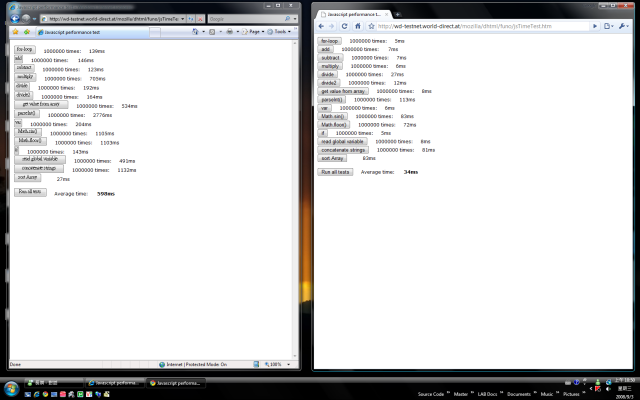Click 'Run all tests' in IE window

click(30, 192)
